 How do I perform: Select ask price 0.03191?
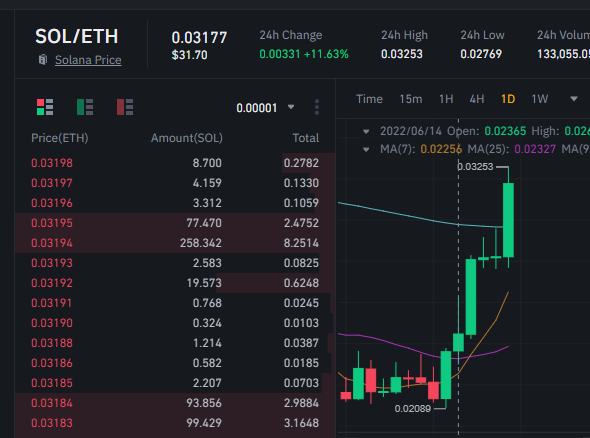pyautogui.click(x=52, y=303)
